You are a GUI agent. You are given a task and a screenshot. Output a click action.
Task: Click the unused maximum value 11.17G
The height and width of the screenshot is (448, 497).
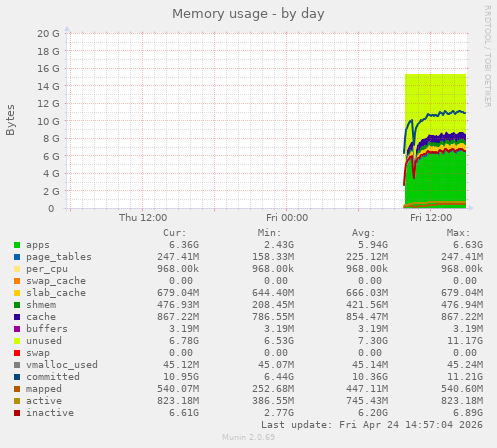[465, 341]
